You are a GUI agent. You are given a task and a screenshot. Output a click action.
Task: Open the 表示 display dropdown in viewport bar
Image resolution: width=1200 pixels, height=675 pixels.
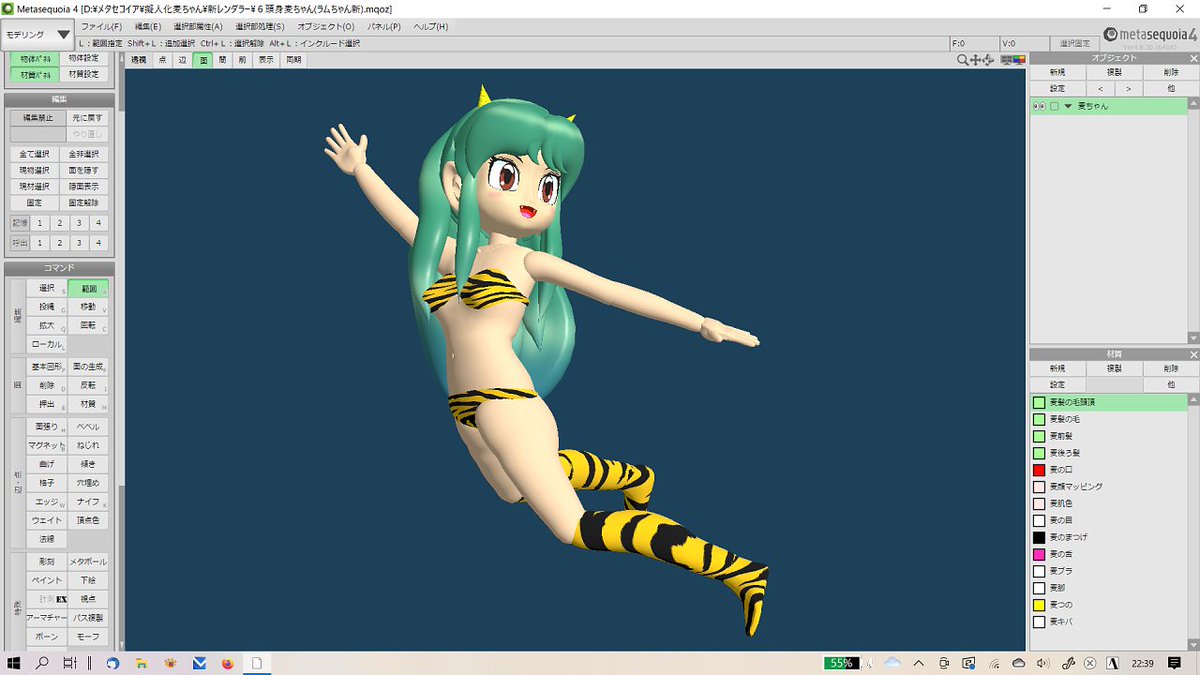pos(266,60)
